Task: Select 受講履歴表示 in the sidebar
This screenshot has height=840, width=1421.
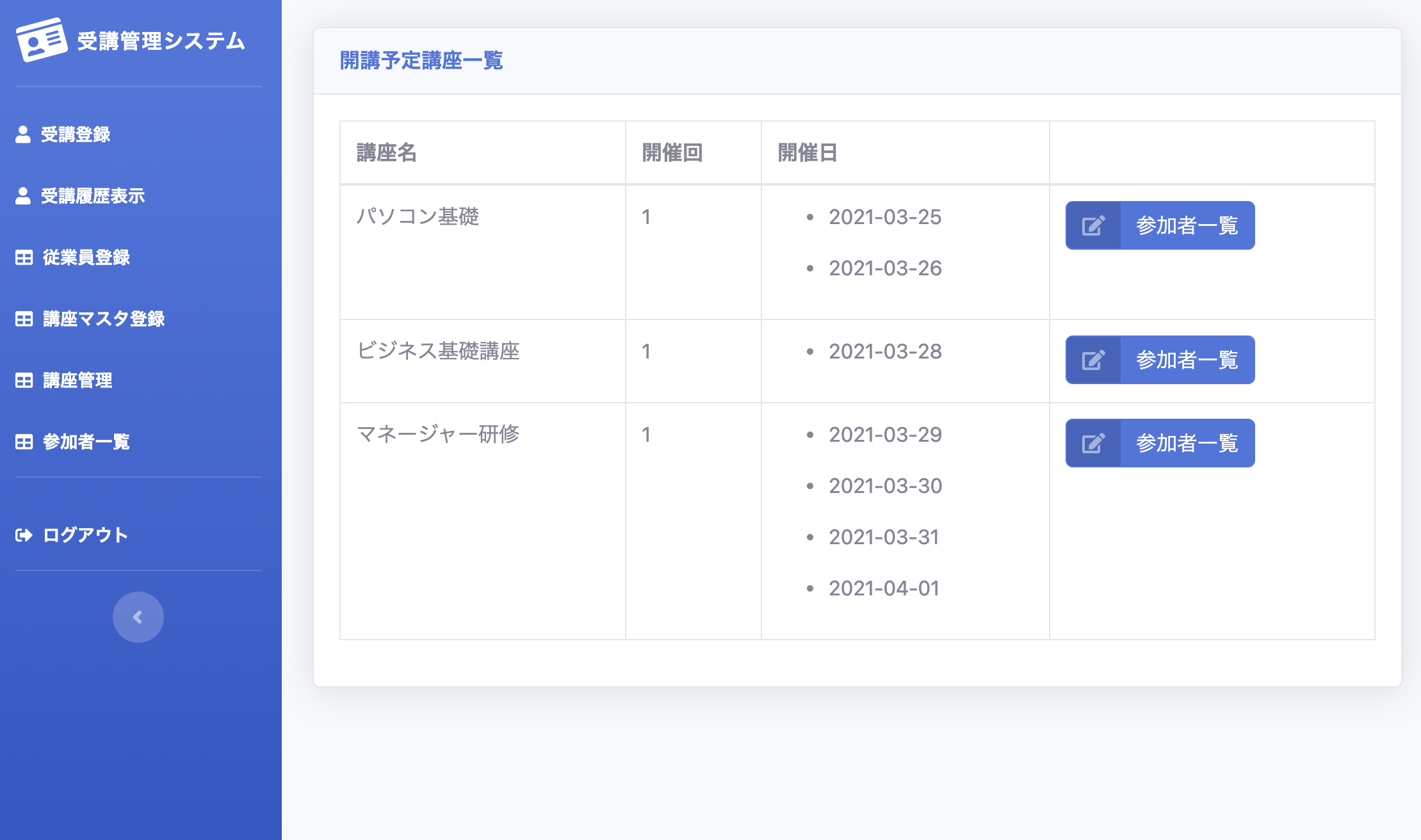Action: 93,197
